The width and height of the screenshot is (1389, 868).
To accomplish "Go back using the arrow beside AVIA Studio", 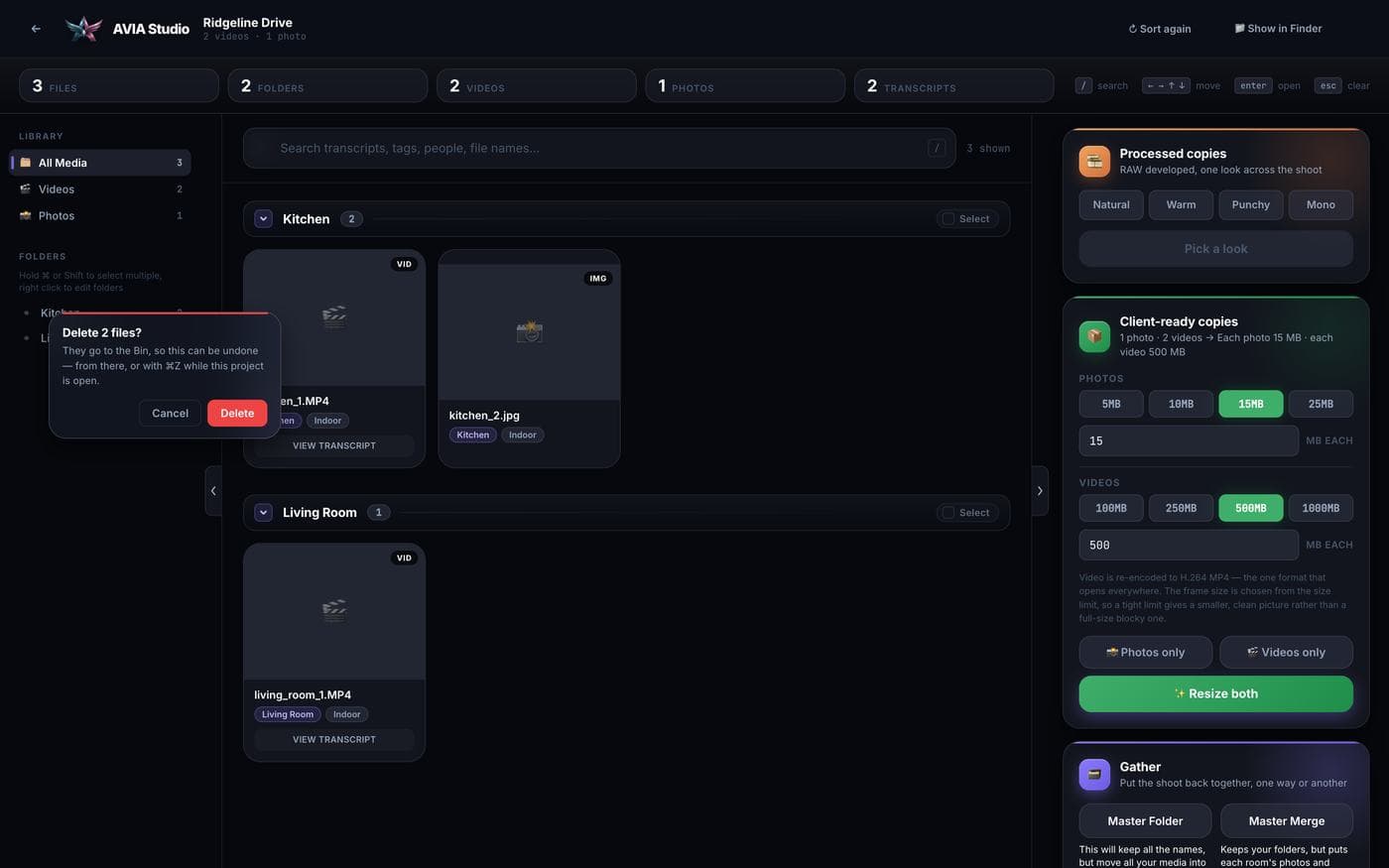I will [x=36, y=29].
